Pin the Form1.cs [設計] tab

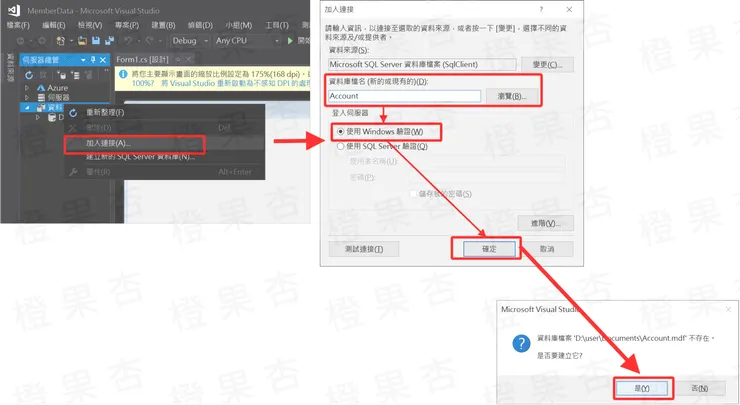[178, 59]
